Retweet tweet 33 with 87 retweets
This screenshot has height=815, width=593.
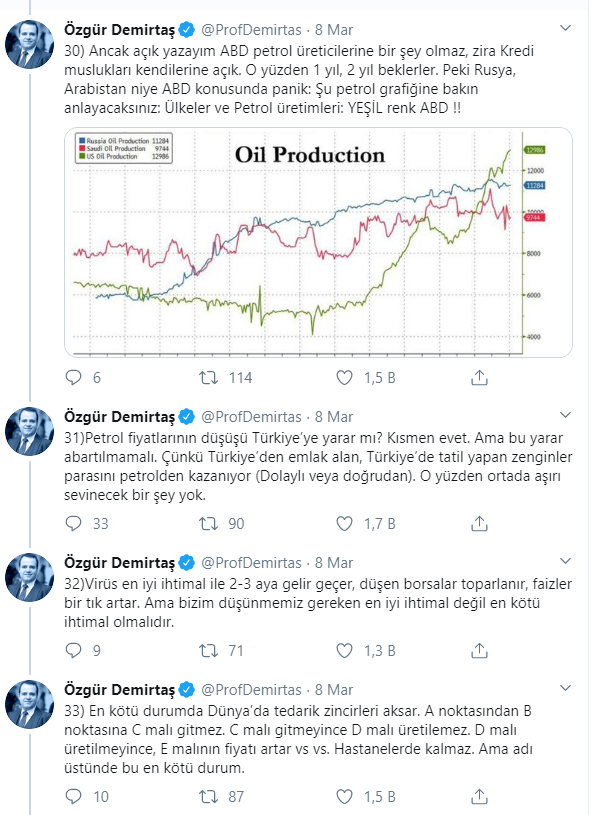[209, 796]
